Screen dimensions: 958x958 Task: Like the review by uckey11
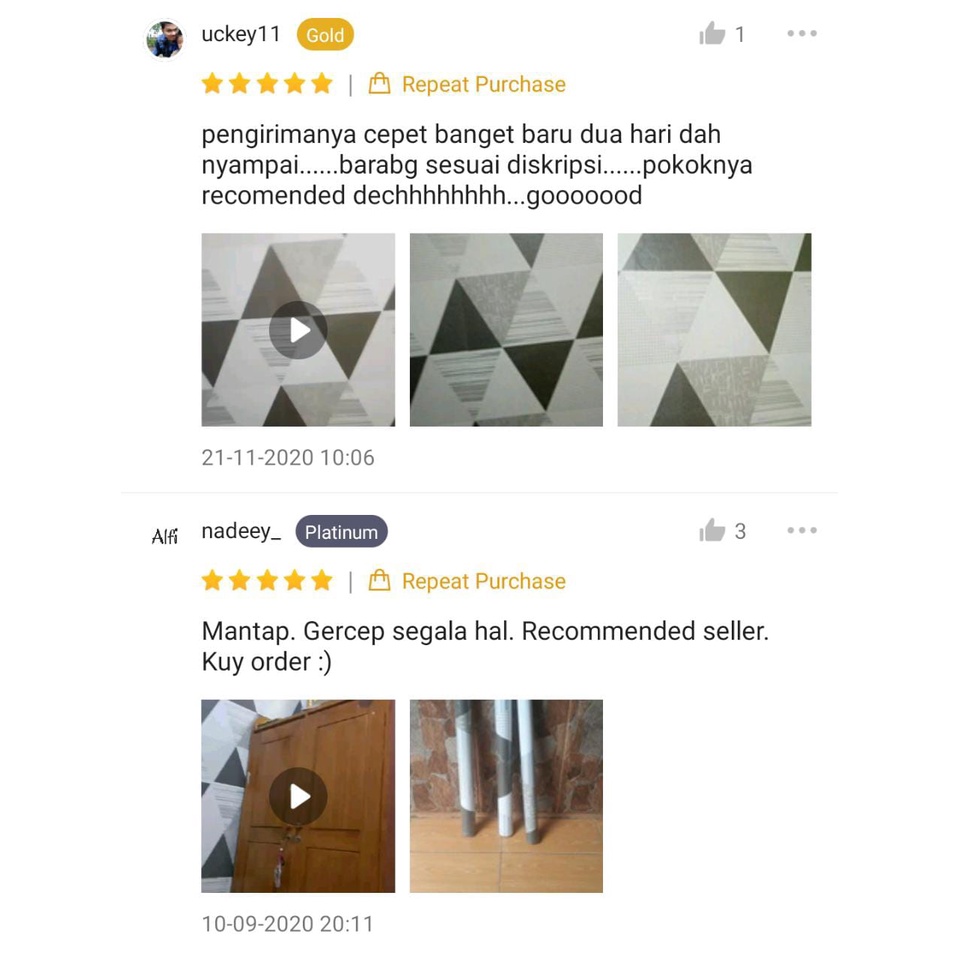712,34
